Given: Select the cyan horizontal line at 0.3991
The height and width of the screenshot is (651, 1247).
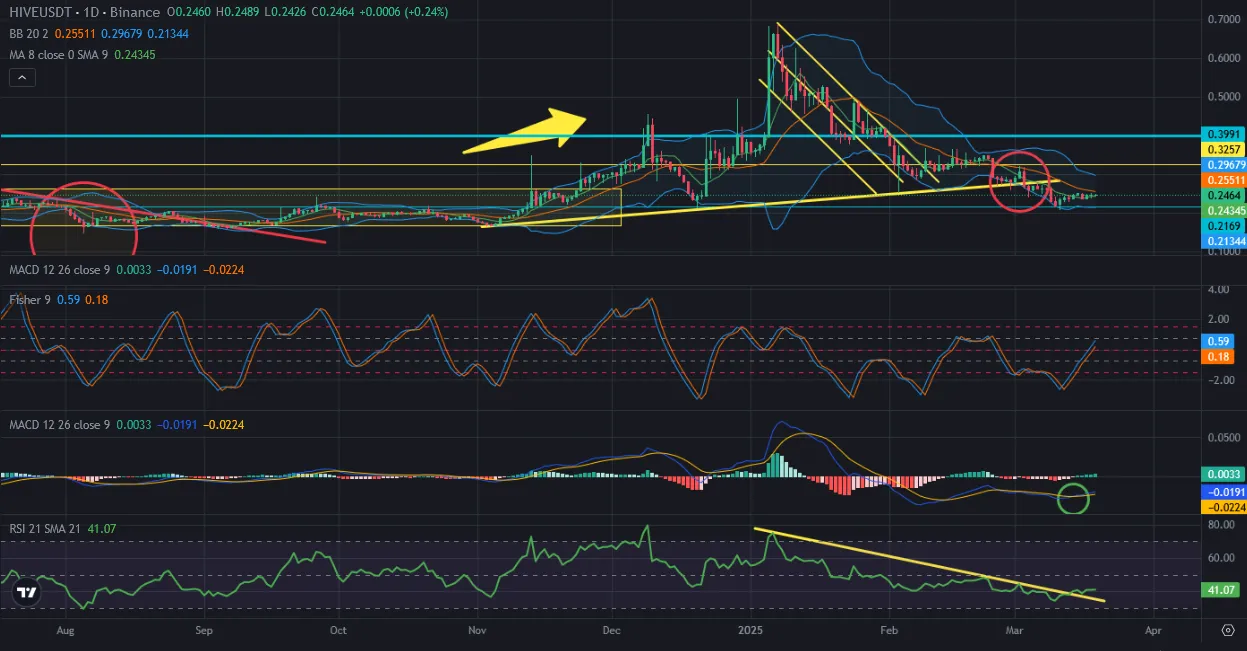Looking at the screenshot, I should tap(598, 135).
